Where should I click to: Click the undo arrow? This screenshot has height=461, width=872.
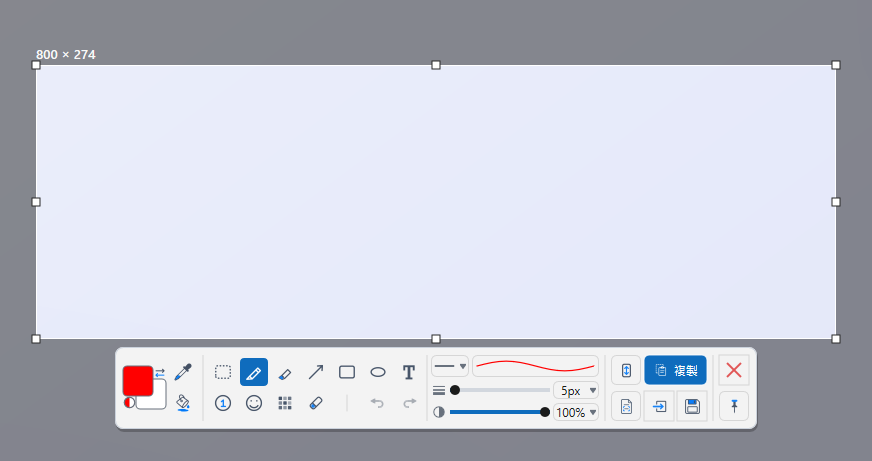pyautogui.click(x=378, y=403)
